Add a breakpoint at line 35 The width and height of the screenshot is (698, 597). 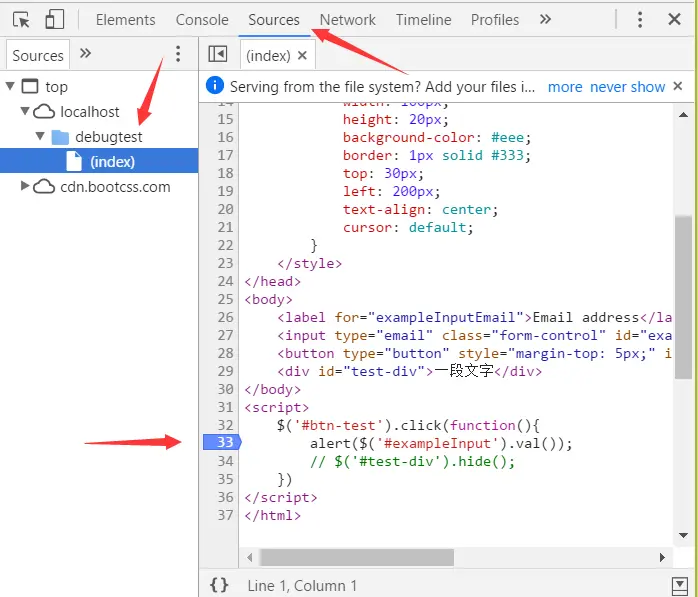225,479
